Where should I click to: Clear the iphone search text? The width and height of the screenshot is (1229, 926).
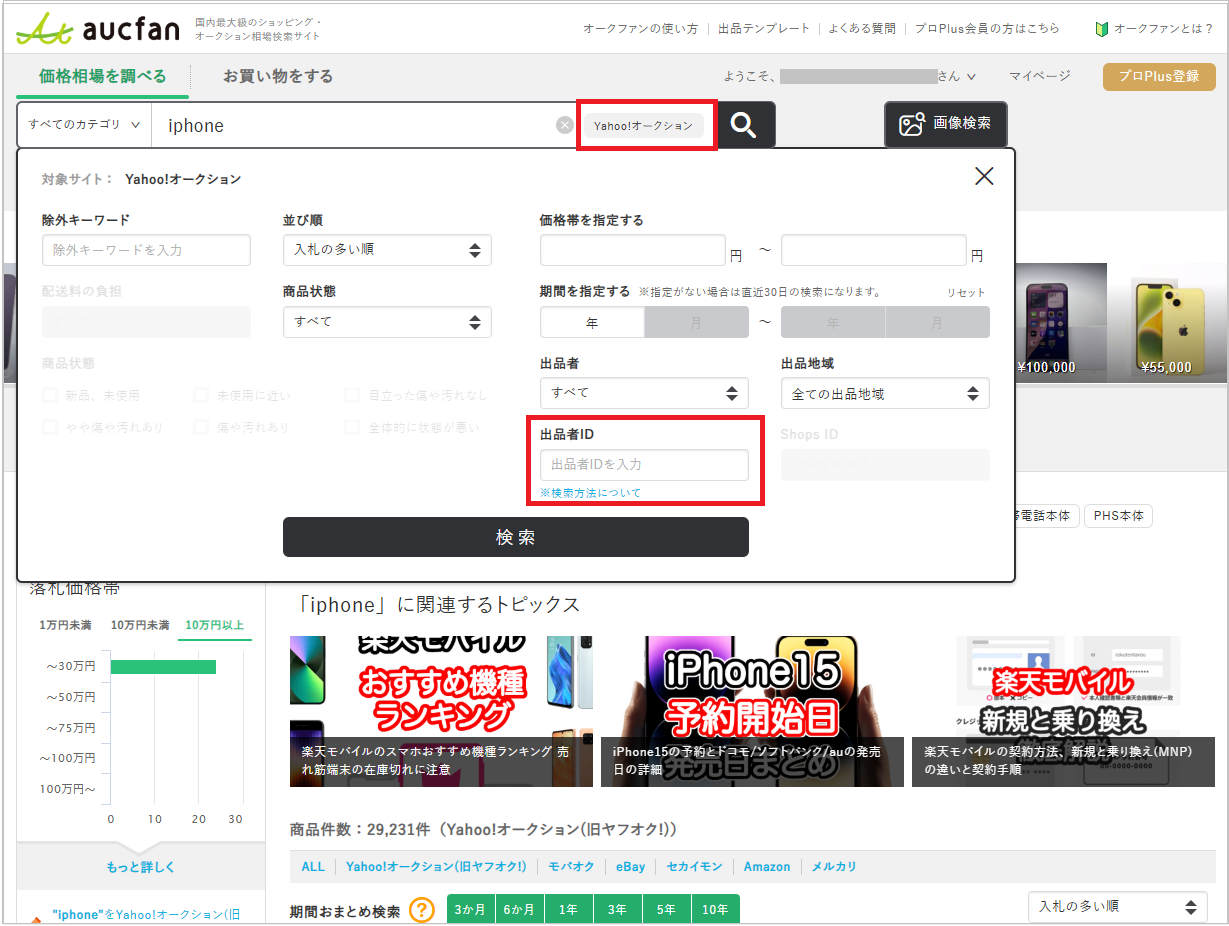click(565, 125)
